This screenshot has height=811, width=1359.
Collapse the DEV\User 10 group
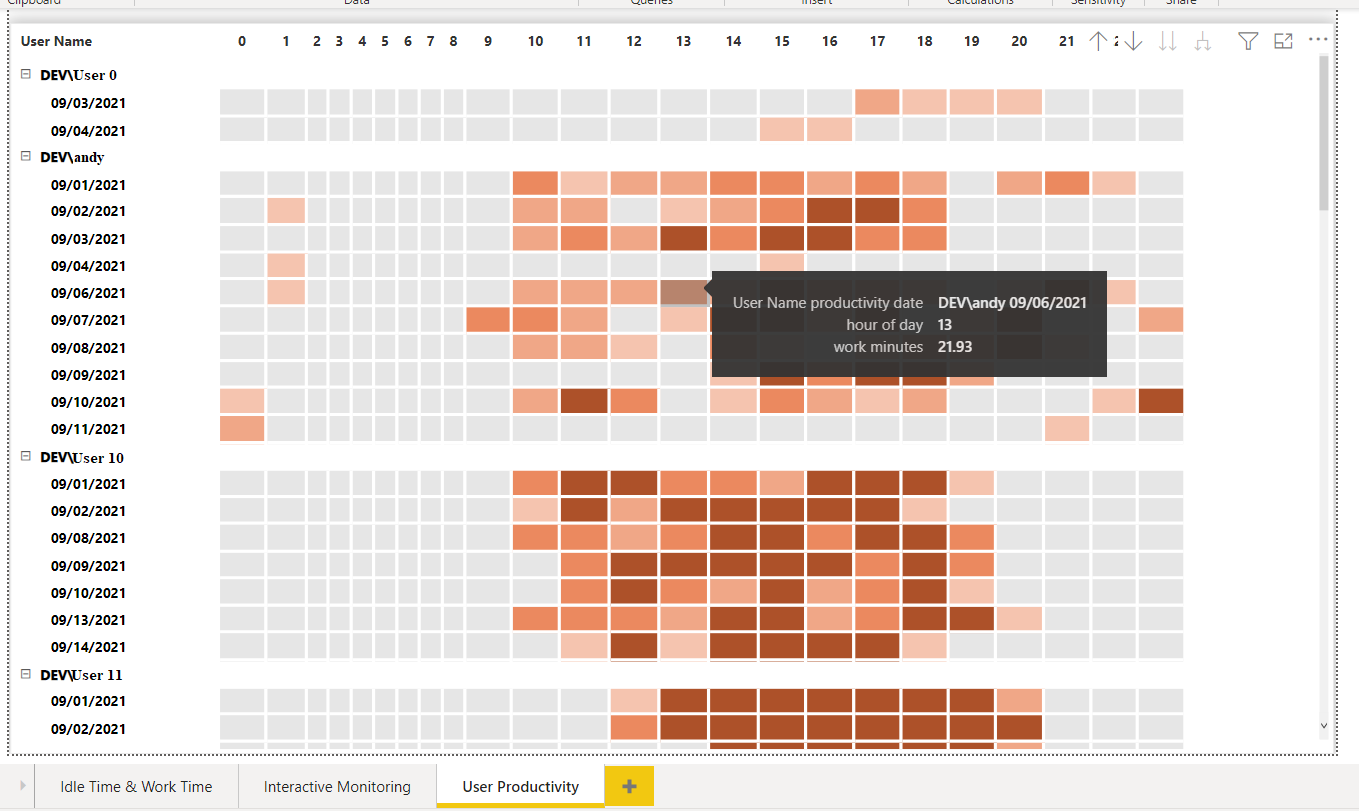click(x=25, y=457)
